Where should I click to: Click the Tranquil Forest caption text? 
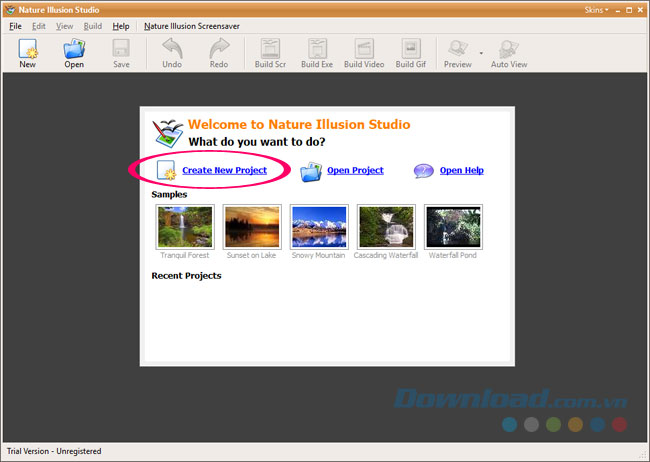click(184, 255)
